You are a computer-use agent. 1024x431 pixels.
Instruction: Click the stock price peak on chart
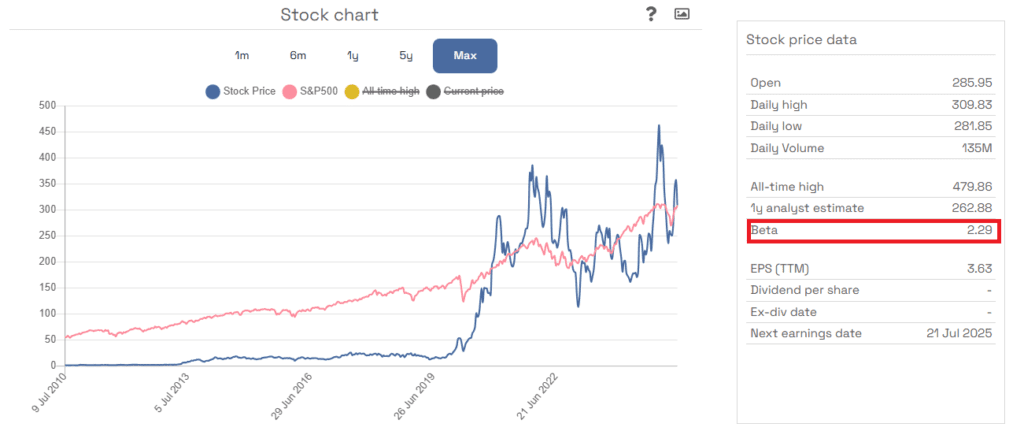point(658,126)
